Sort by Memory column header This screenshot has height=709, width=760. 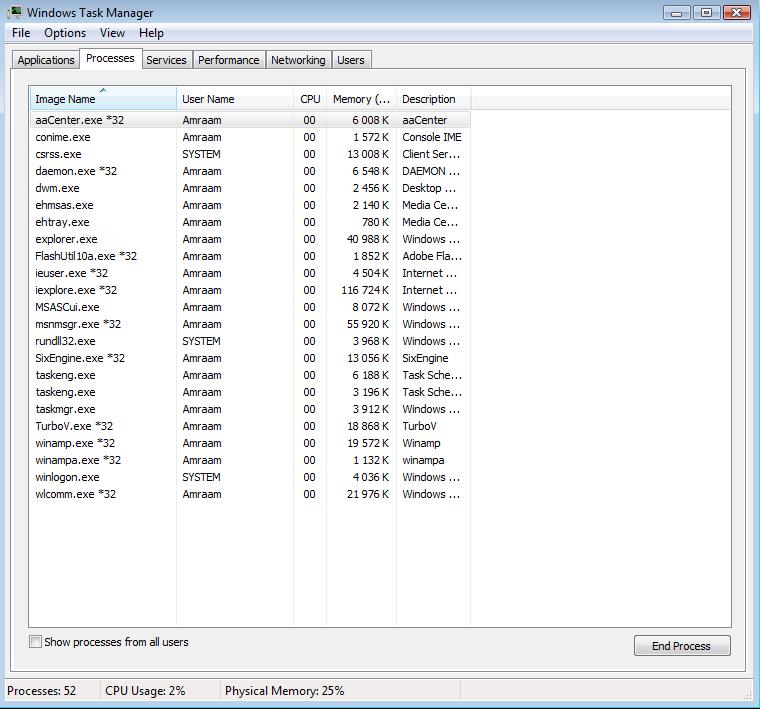[x=362, y=99]
